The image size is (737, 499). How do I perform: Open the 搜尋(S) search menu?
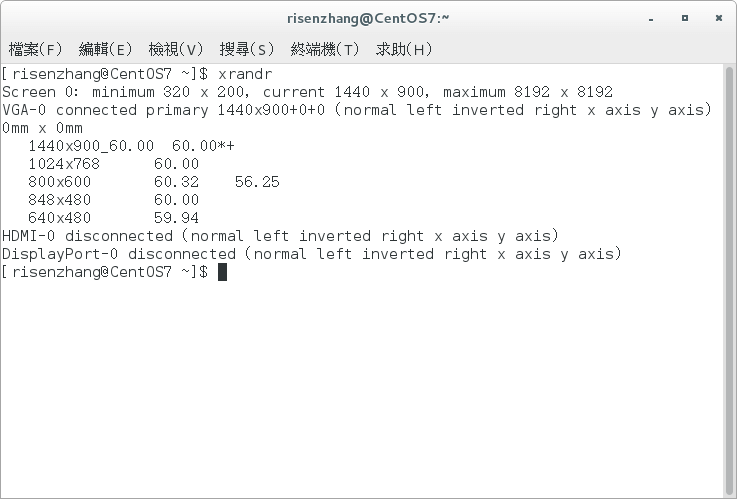coord(247,49)
